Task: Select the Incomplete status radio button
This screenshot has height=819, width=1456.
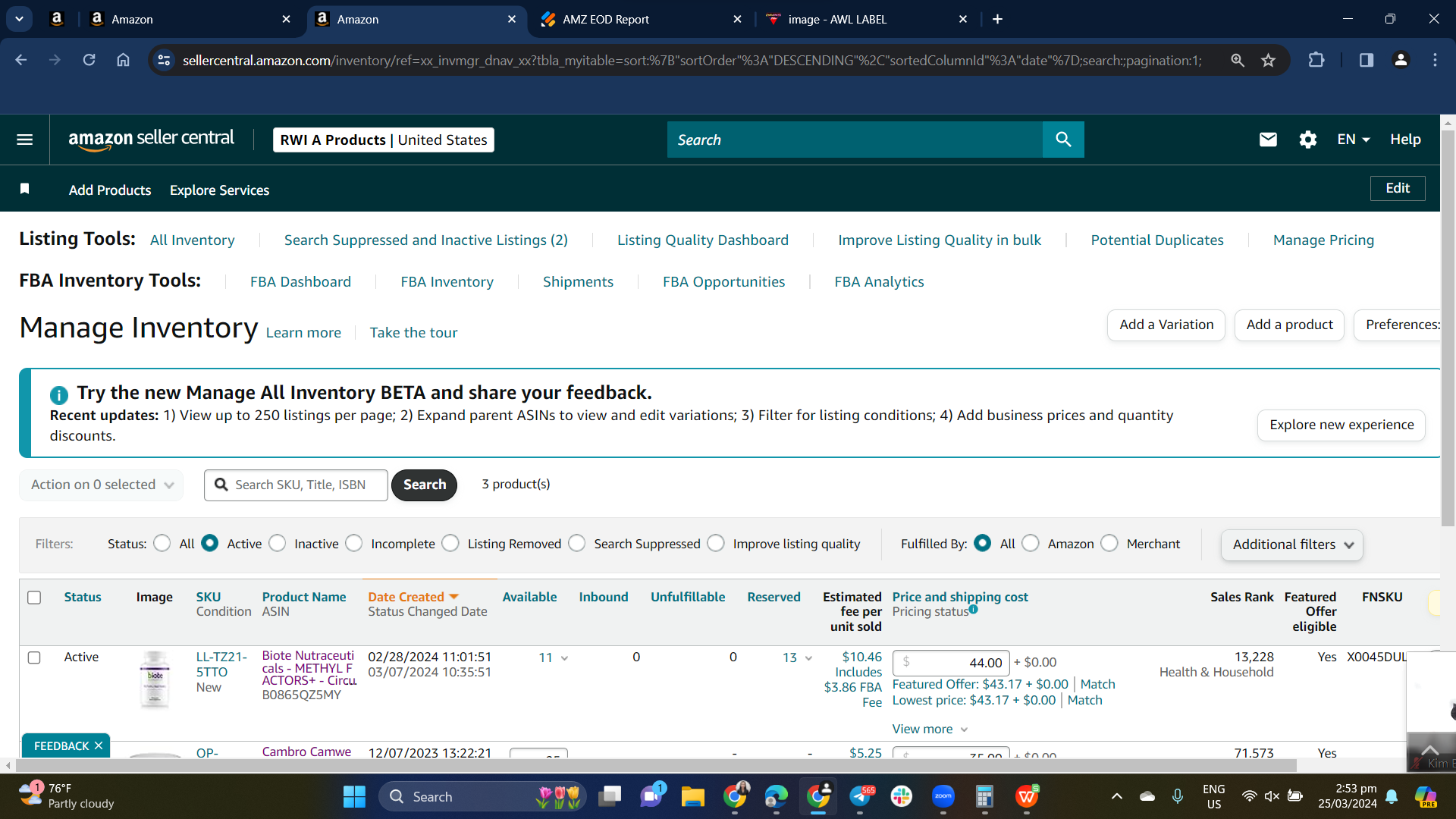Action: 354,544
